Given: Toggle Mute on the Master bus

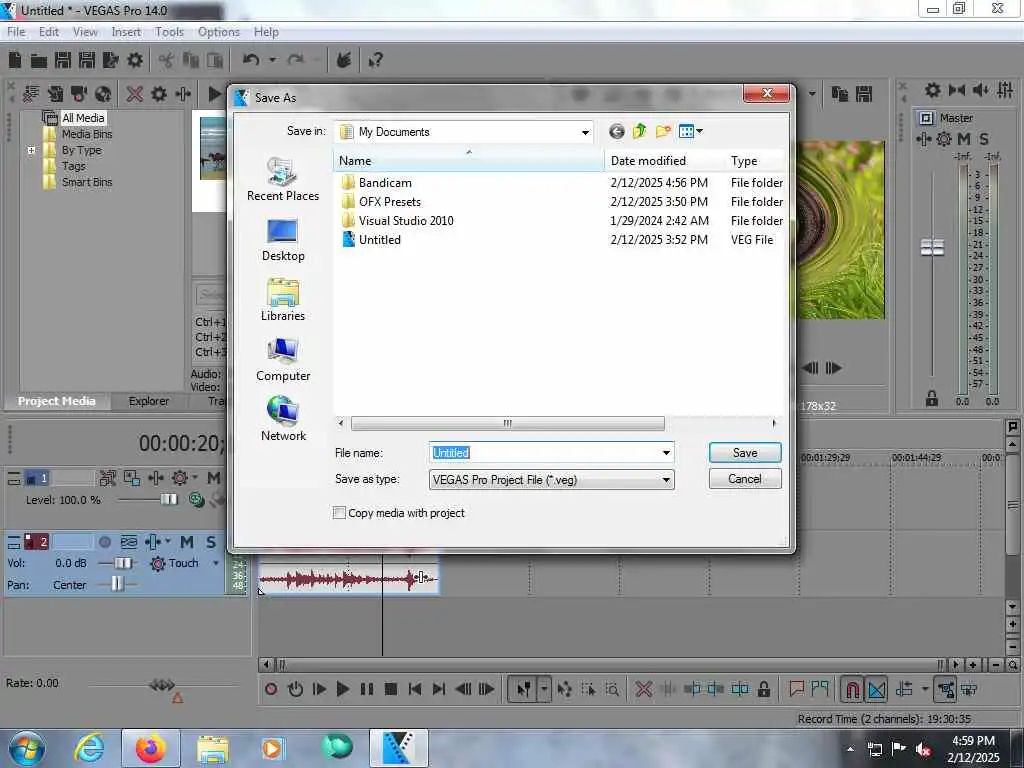Looking at the screenshot, I should pyautogui.click(x=964, y=139).
